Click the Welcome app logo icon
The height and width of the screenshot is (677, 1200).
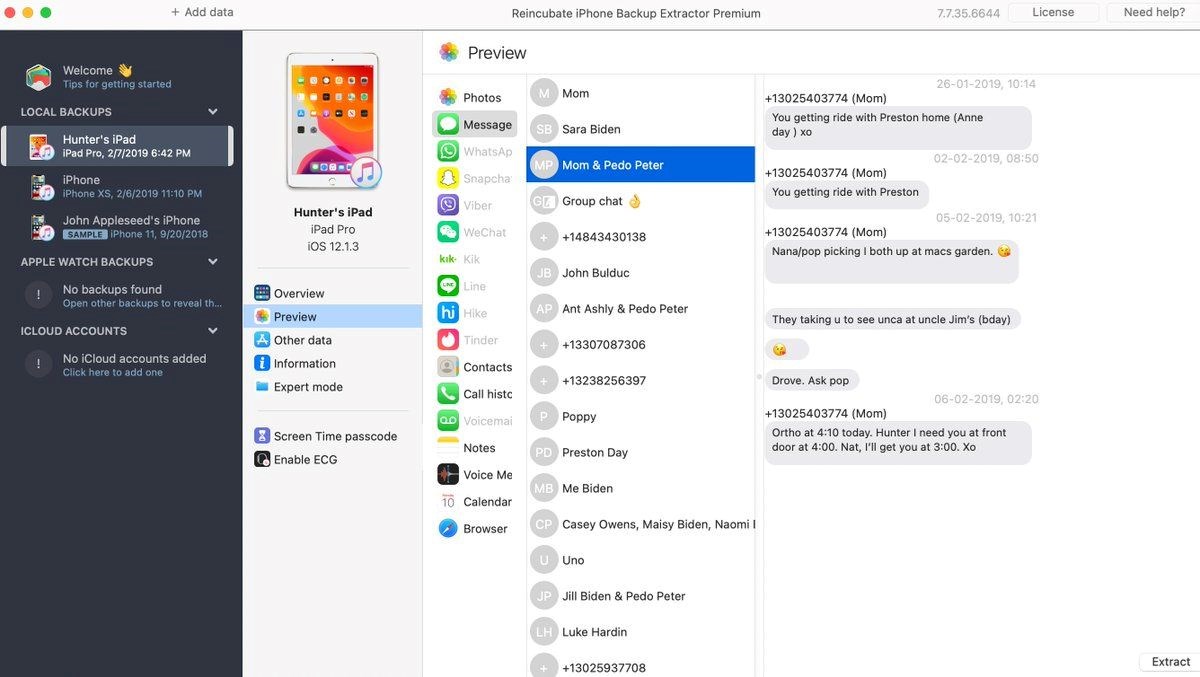click(x=39, y=77)
